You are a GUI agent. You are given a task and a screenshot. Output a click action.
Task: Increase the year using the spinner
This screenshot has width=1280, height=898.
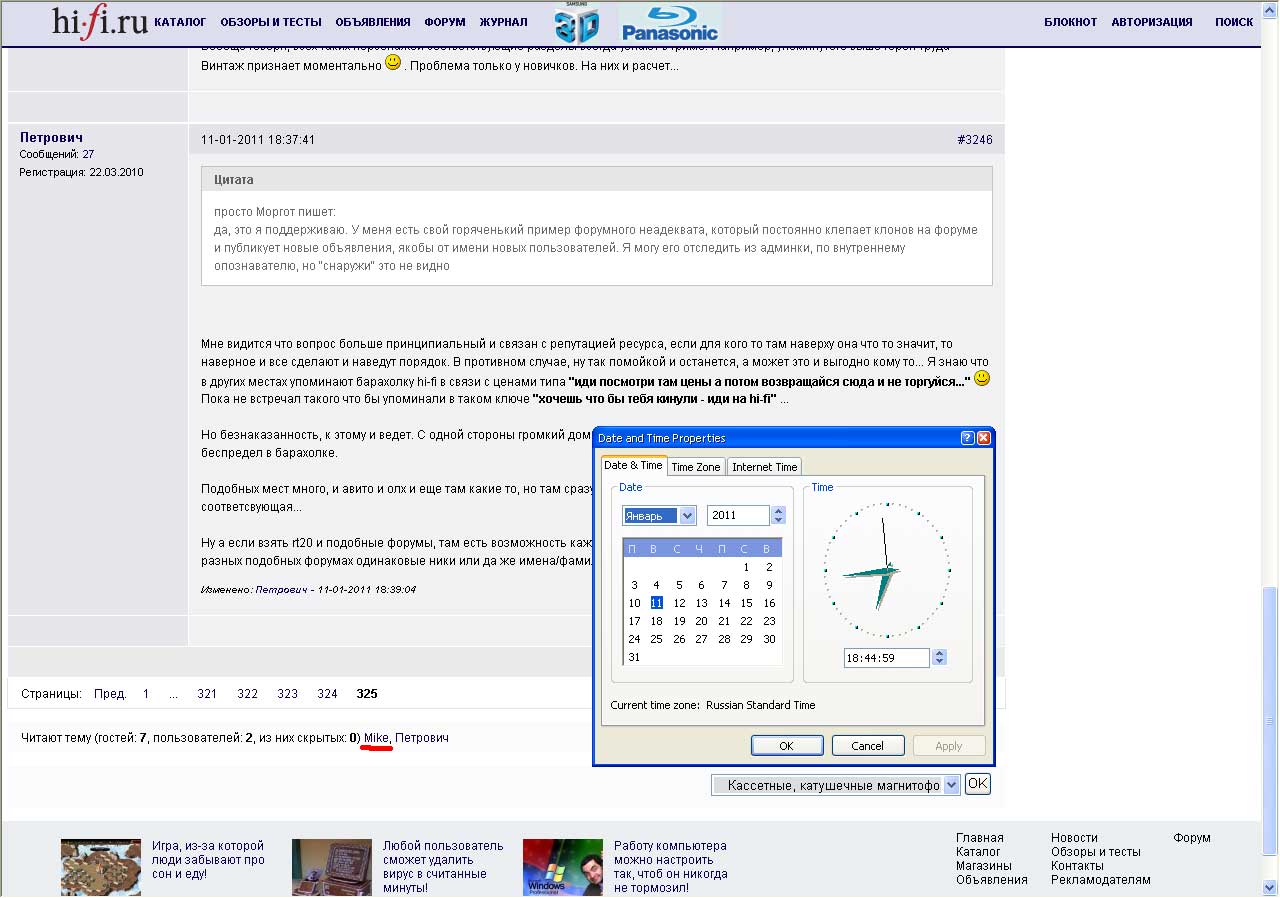click(x=779, y=511)
